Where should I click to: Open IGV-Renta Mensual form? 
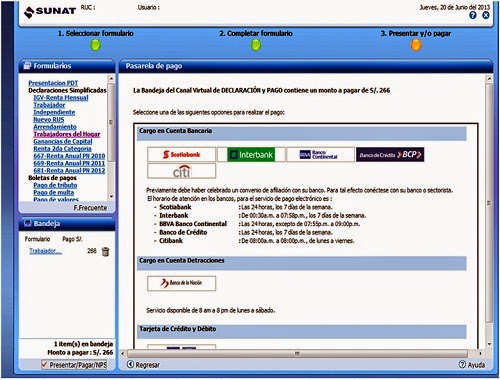61,98
